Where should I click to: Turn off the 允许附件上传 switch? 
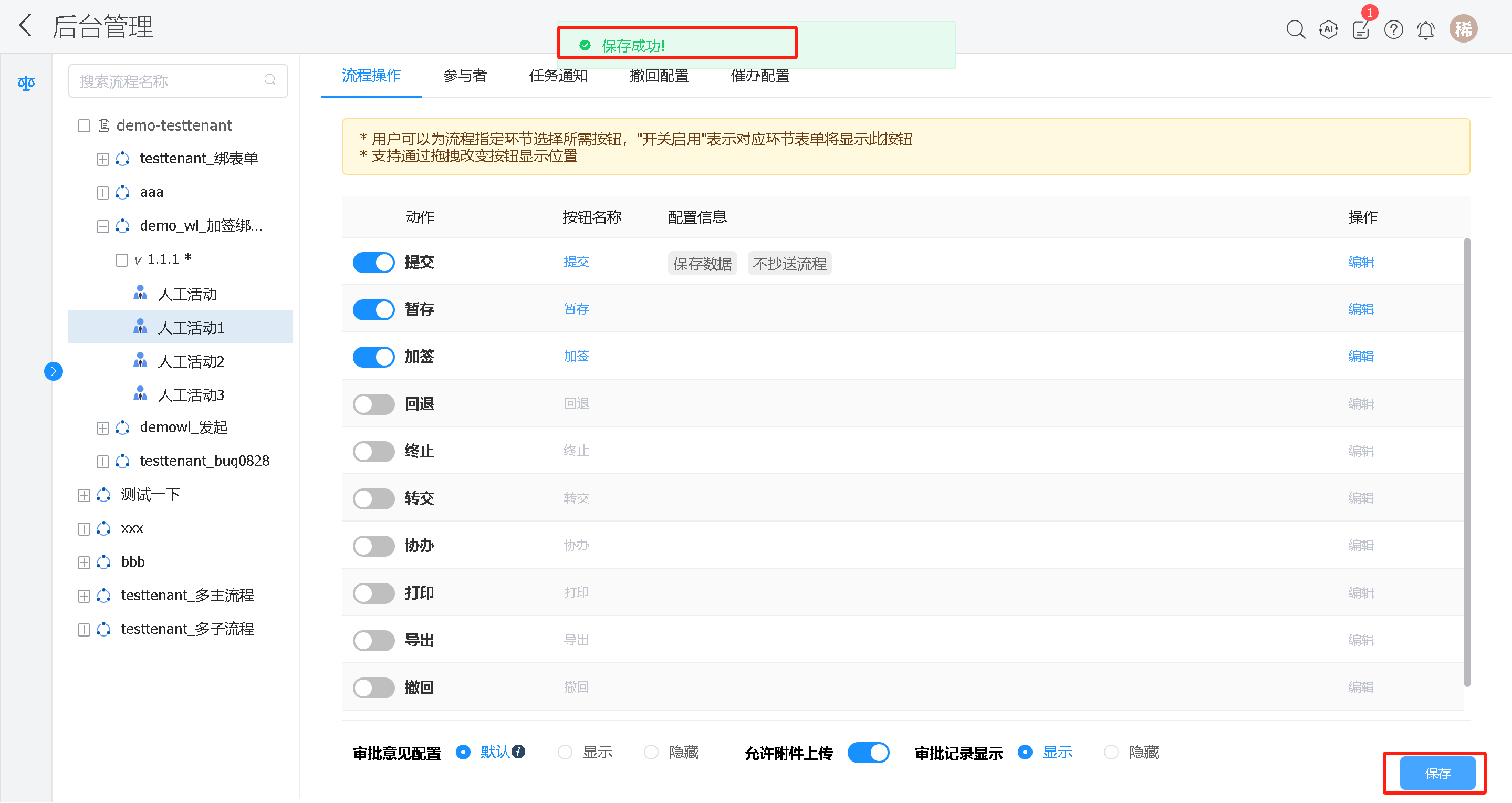coord(868,752)
